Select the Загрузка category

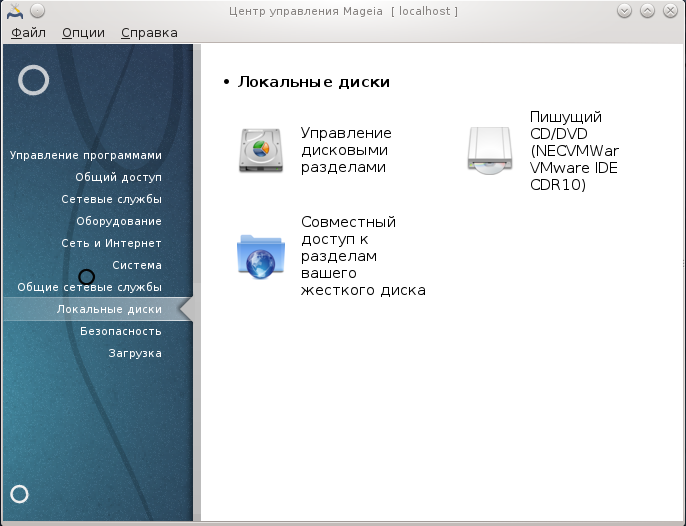(135, 353)
